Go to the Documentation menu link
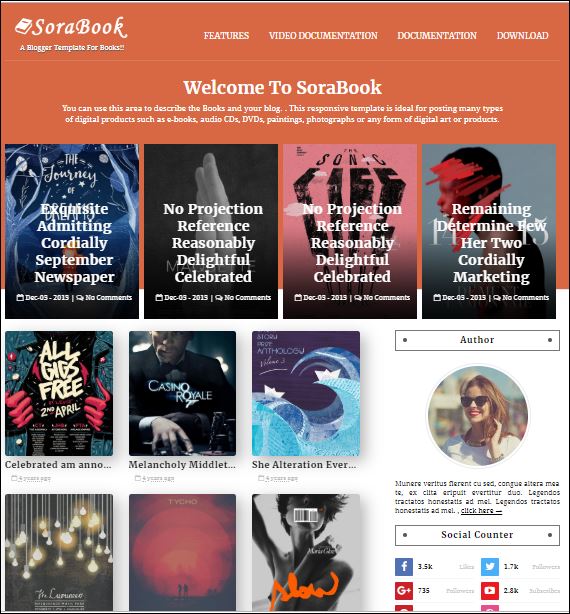This screenshot has width=570, height=614. click(x=437, y=36)
